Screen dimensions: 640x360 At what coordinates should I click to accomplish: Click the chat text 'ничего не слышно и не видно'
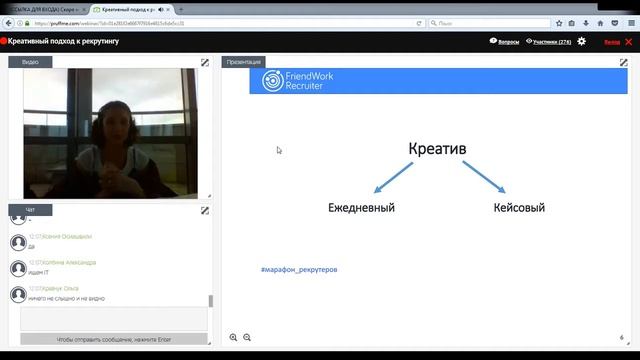click(x=67, y=299)
